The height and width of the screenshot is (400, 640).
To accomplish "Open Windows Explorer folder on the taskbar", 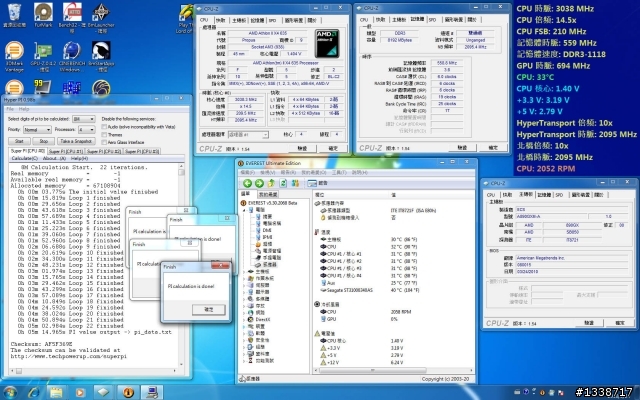I will [56, 392].
